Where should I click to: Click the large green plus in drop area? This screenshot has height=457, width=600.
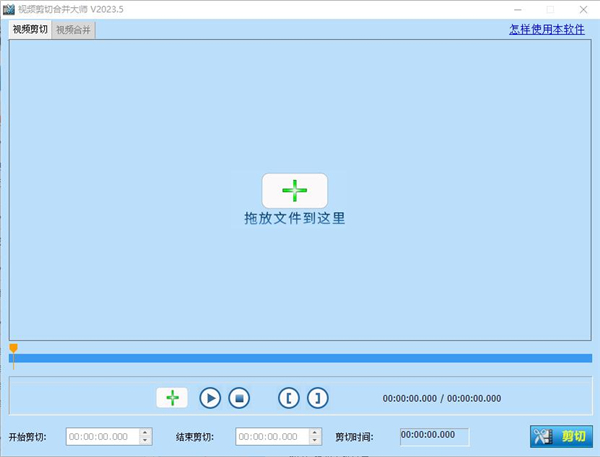(295, 190)
